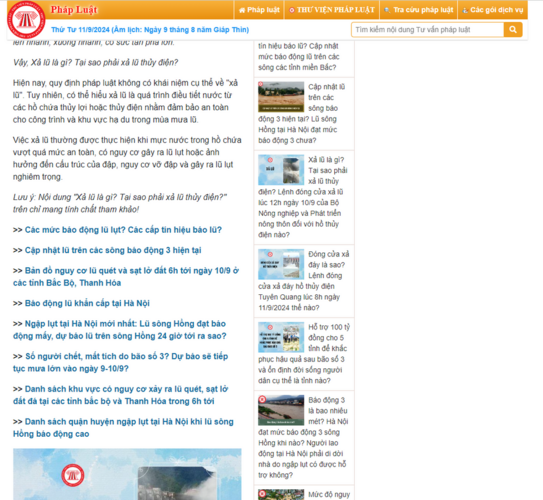Screen dimensions: 543x500
Task: Click the Pháp Luật round logo
Action: coord(26,19)
